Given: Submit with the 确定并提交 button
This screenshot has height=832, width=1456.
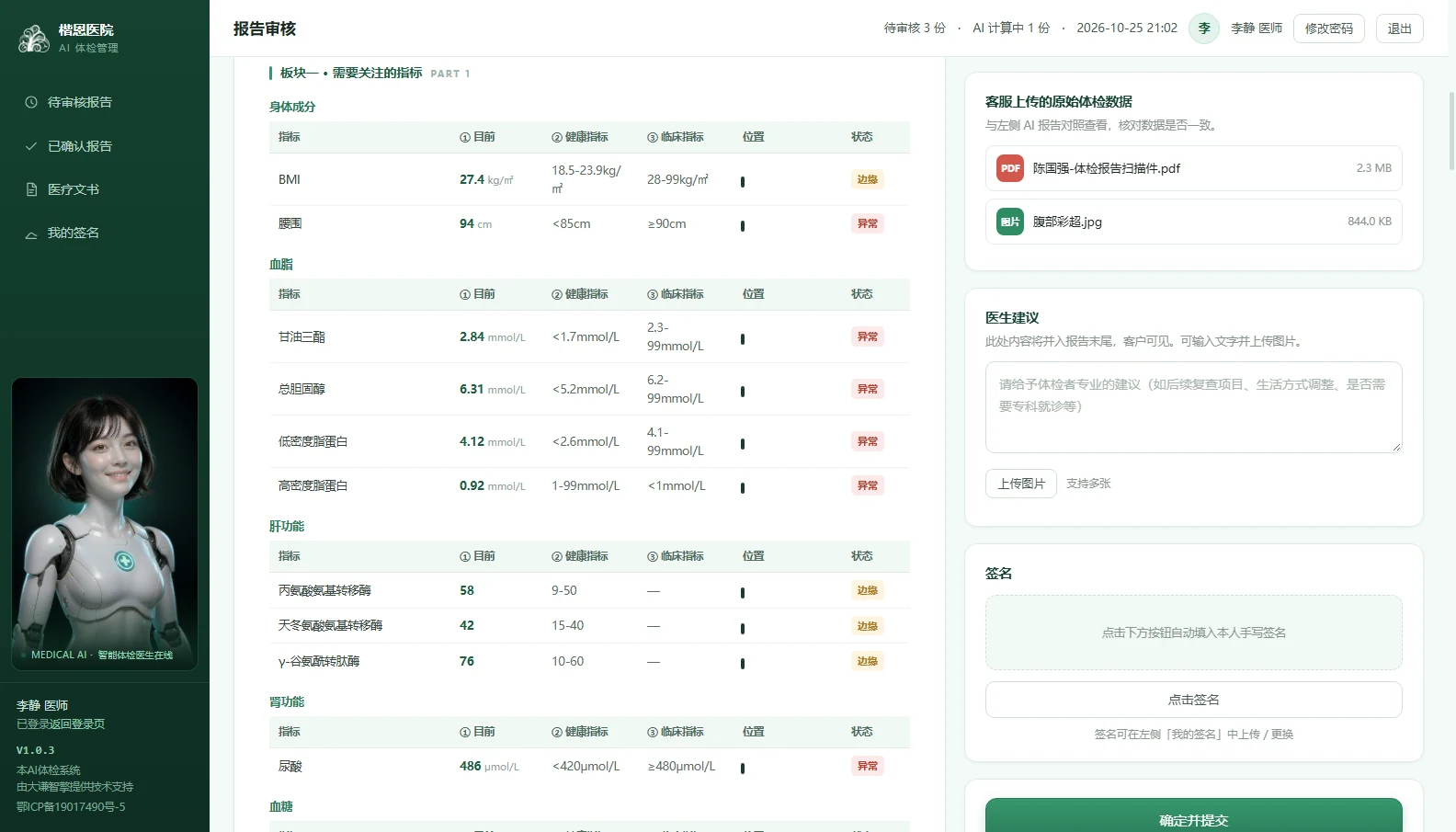Looking at the screenshot, I should pyautogui.click(x=1194, y=816).
